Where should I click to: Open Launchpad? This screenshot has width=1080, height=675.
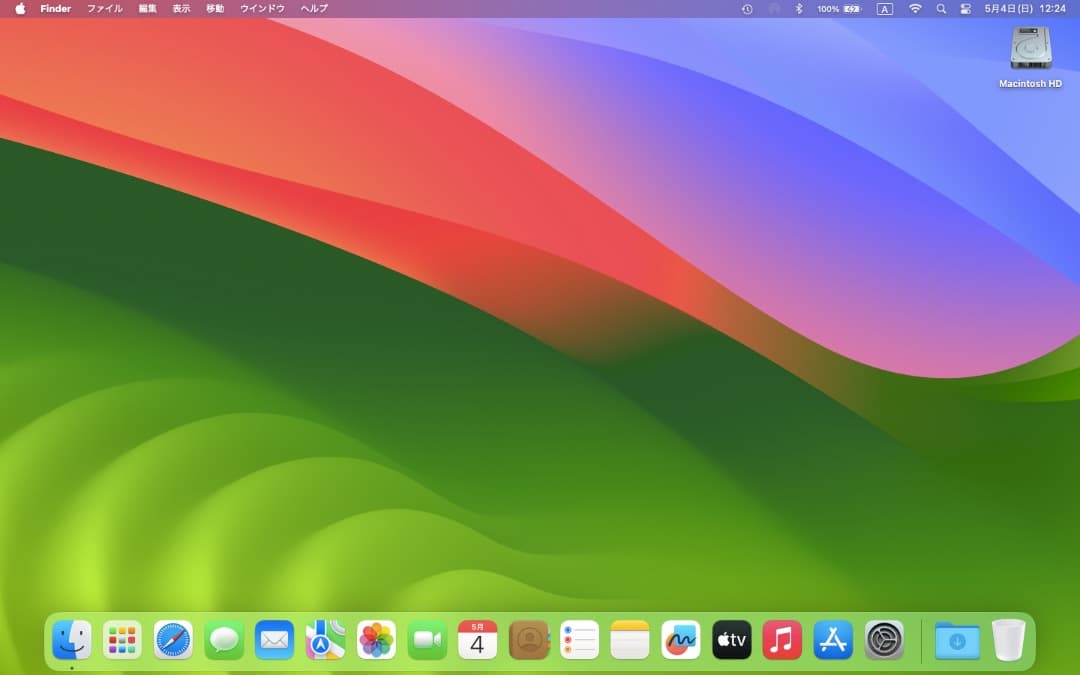122,640
